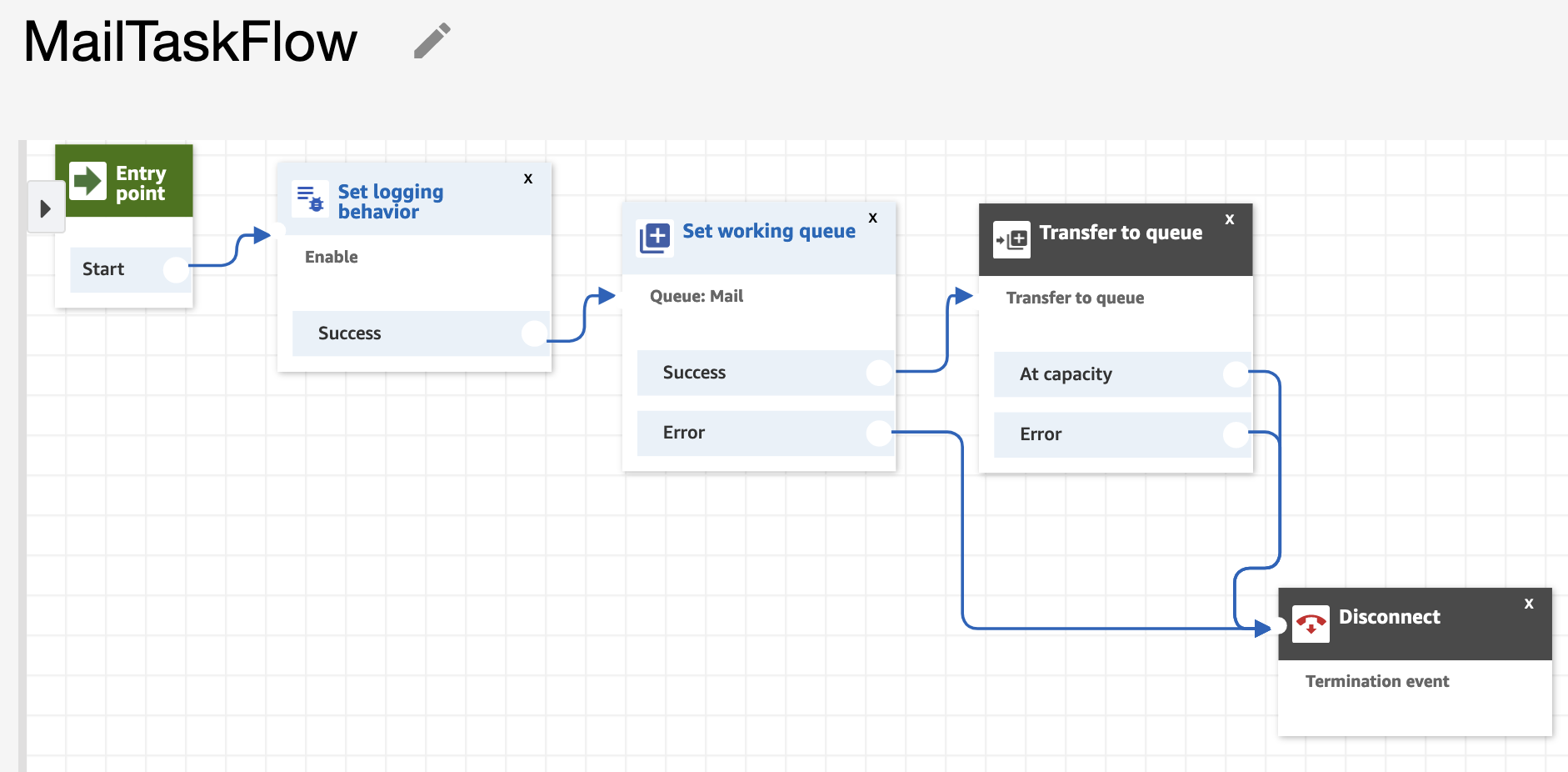Open the Set working queue block title

click(768, 231)
